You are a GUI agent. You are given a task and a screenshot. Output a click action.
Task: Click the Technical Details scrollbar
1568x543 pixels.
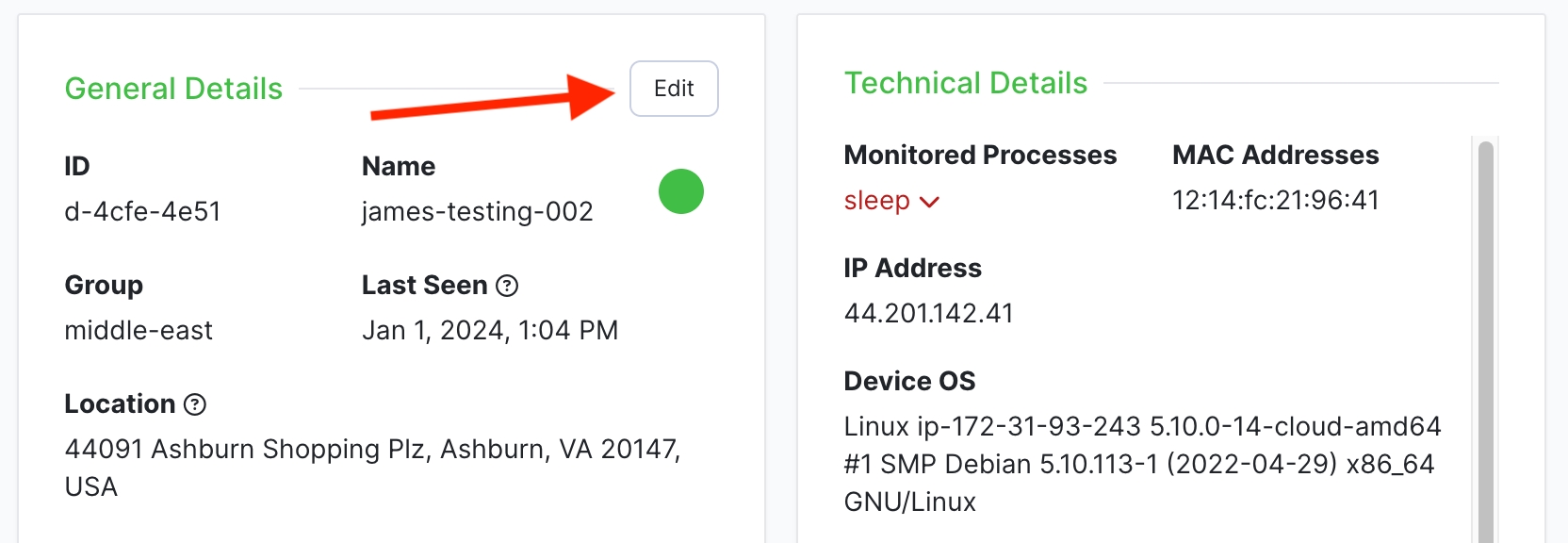[x=1486, y=339]
